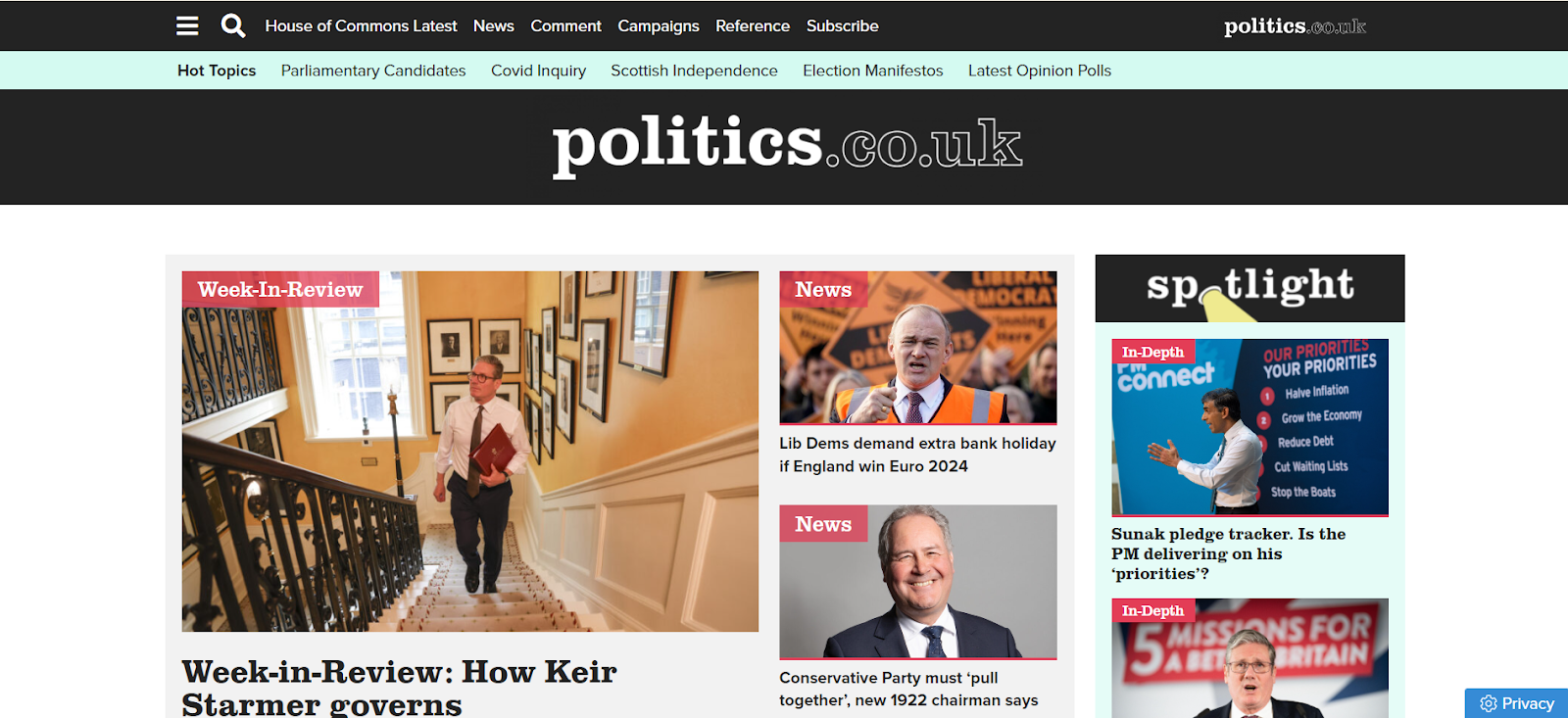Open Keir Starmer staircase photo article
Viewport: 1568px width, 718px height.
pyautogui.click(x=470, y=452)
